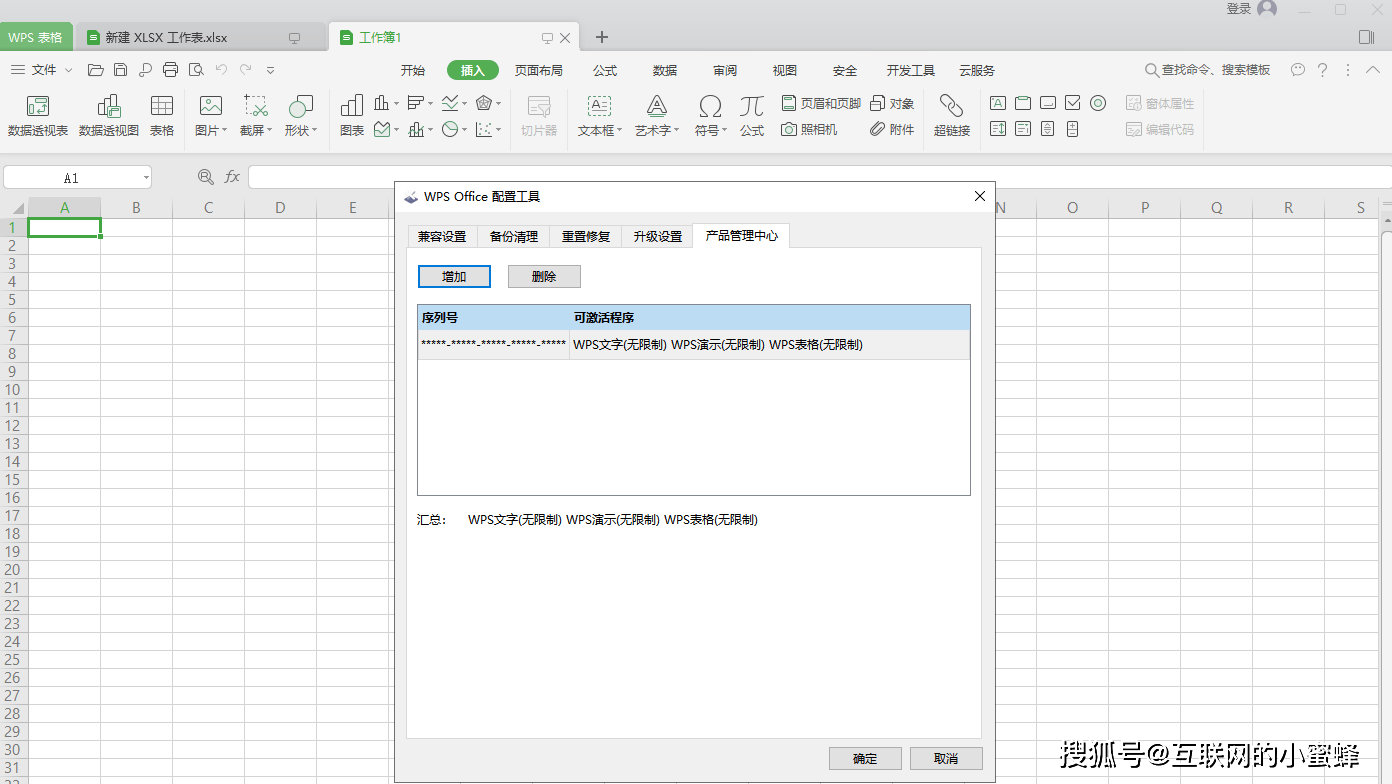Open the 形状 shapes gallery
The width and height of the screenshot is (1392, 784).
tap(300, 116)
